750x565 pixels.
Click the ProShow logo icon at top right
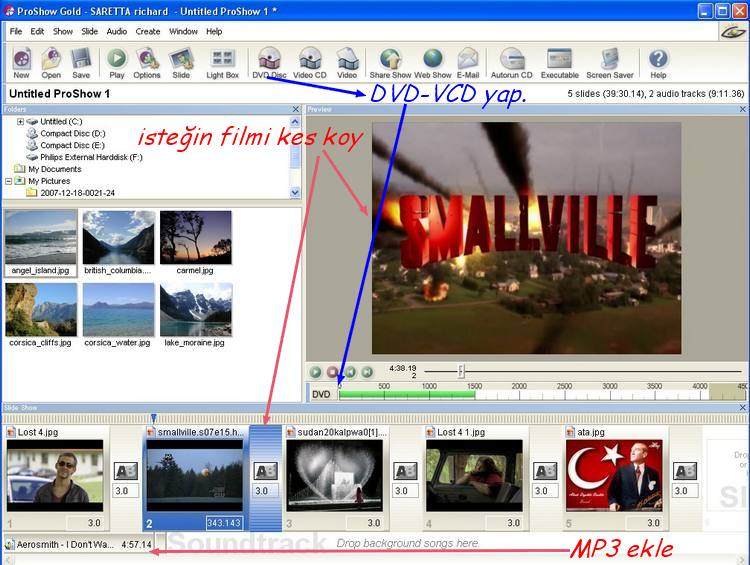click(x=733, y=32)
